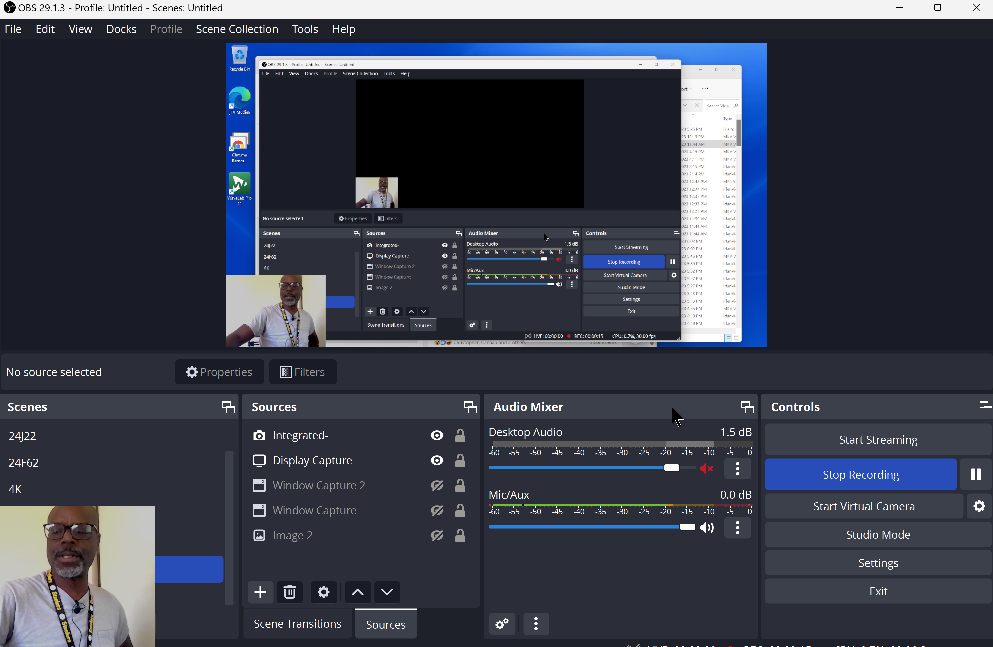This screenshot has width=993, height=647.
Task: Click Start Streaming button
Action: coord(878,440)
